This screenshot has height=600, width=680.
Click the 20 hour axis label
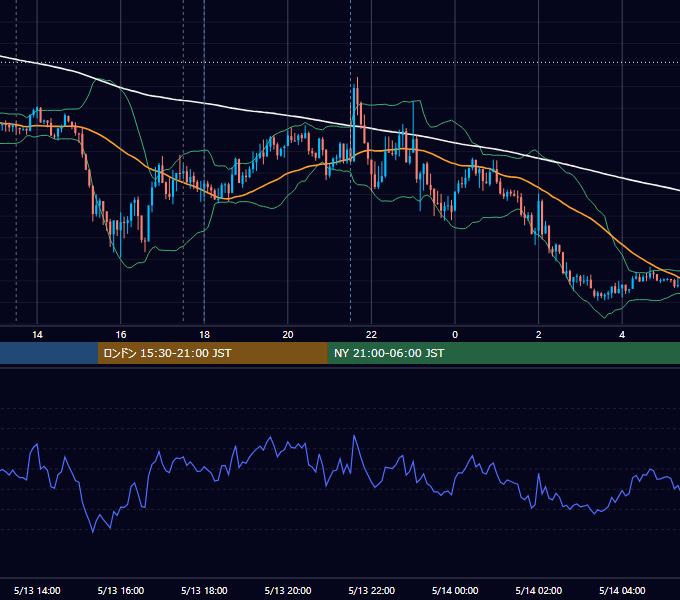click(288, 335)
